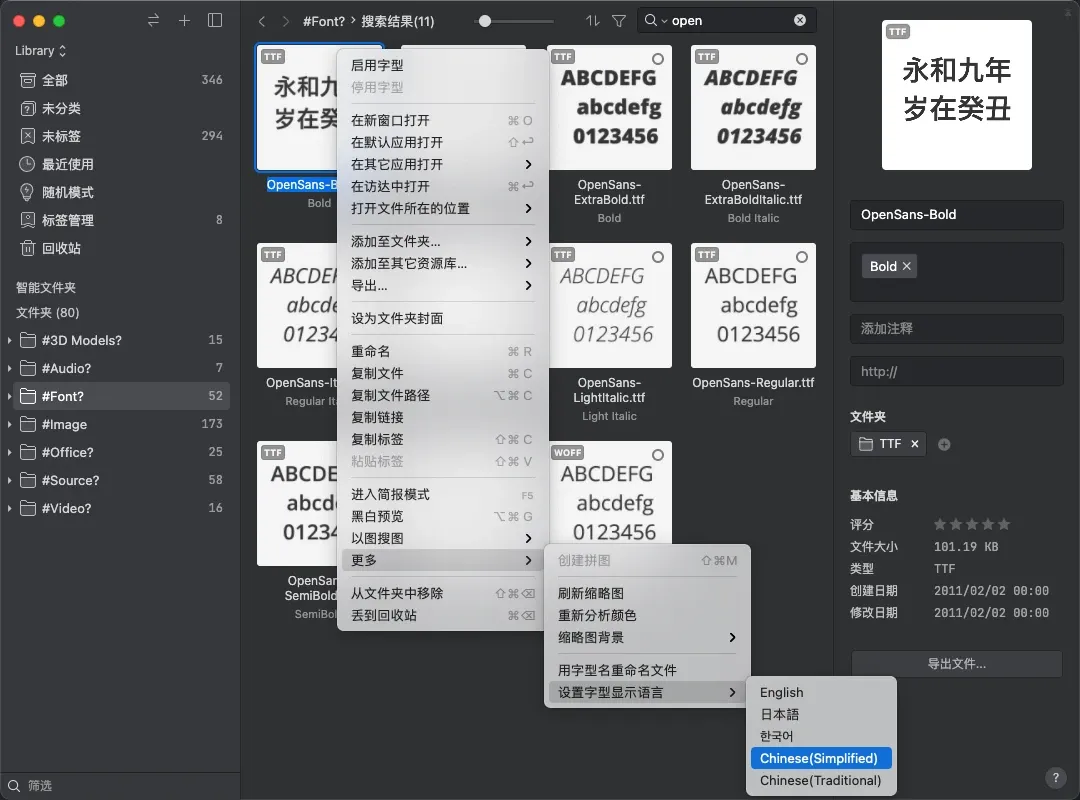
Task: Click the font preview in inspector panel
Action: [x=957, y=95]
